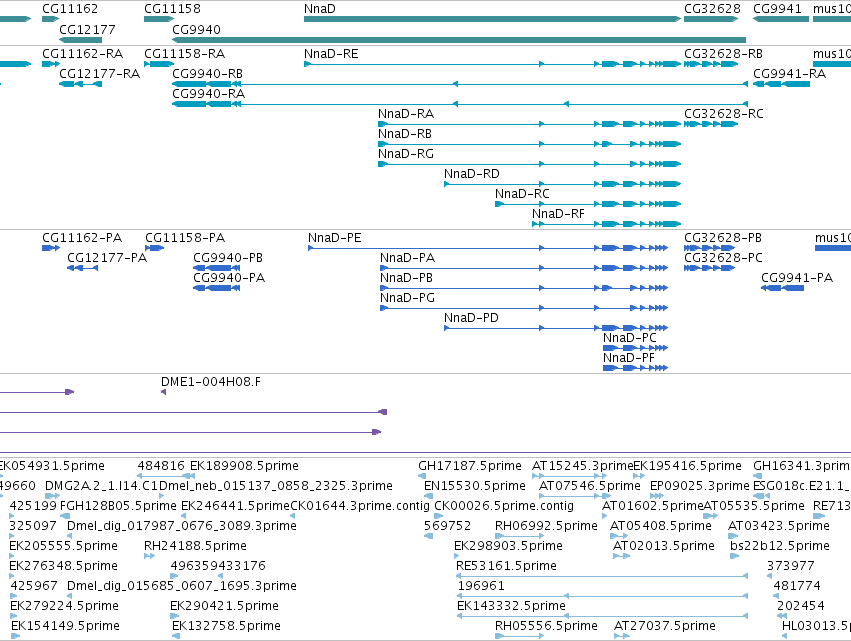Viewport: 851px width, 641px height.
Task: Select the NnaD gene bar
Action: click(x=492, y=19)
